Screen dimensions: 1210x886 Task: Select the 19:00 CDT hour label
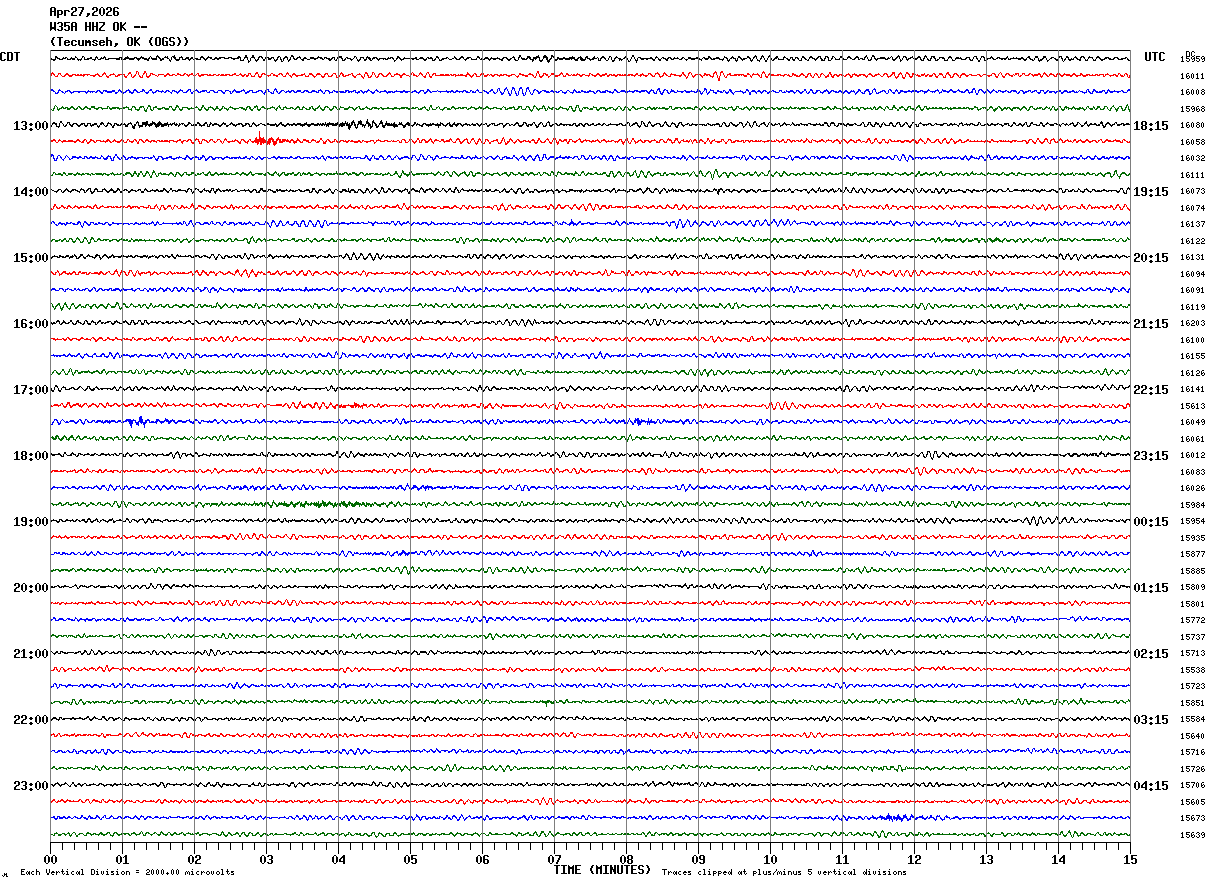click(30, 522)
